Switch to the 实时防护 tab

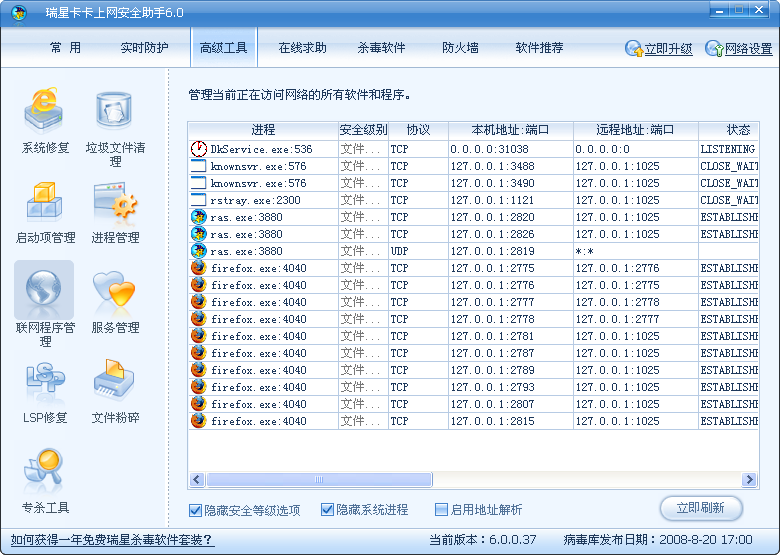point(145,48)
